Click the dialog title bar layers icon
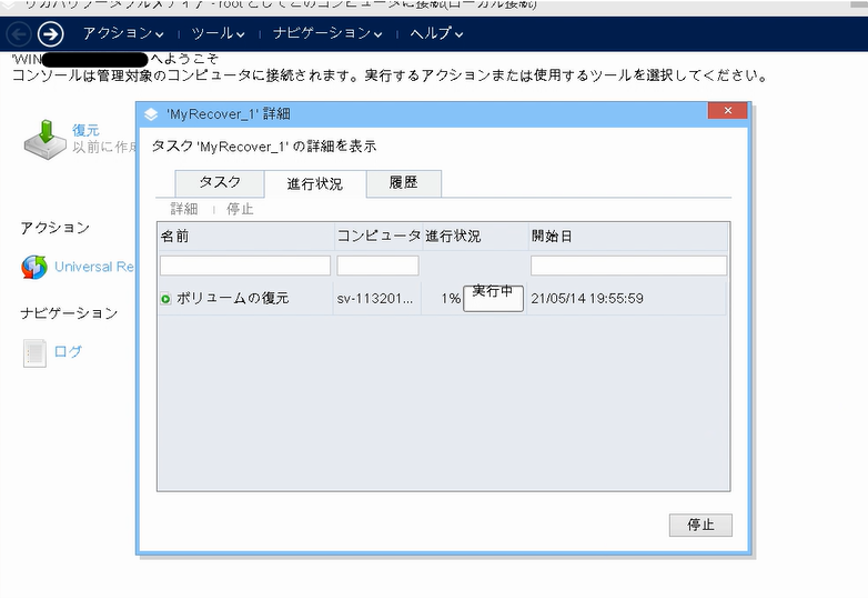This screenshot has width=868, height=598. [x=151, y=115]
